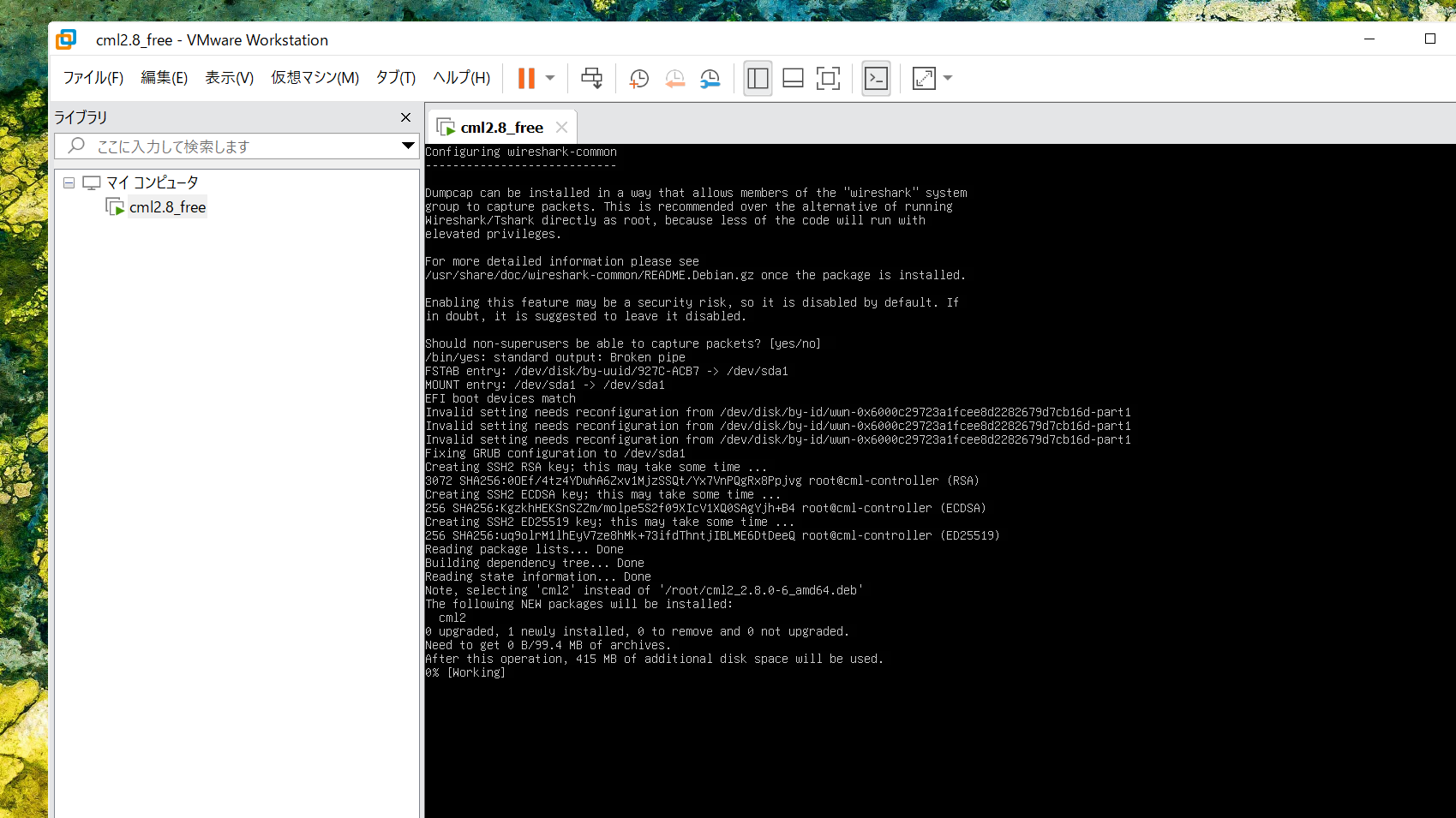Select cml2.8_free in the library tree
The height and width of the screenshot is (818, 1456).
click(x=167, y=207)
